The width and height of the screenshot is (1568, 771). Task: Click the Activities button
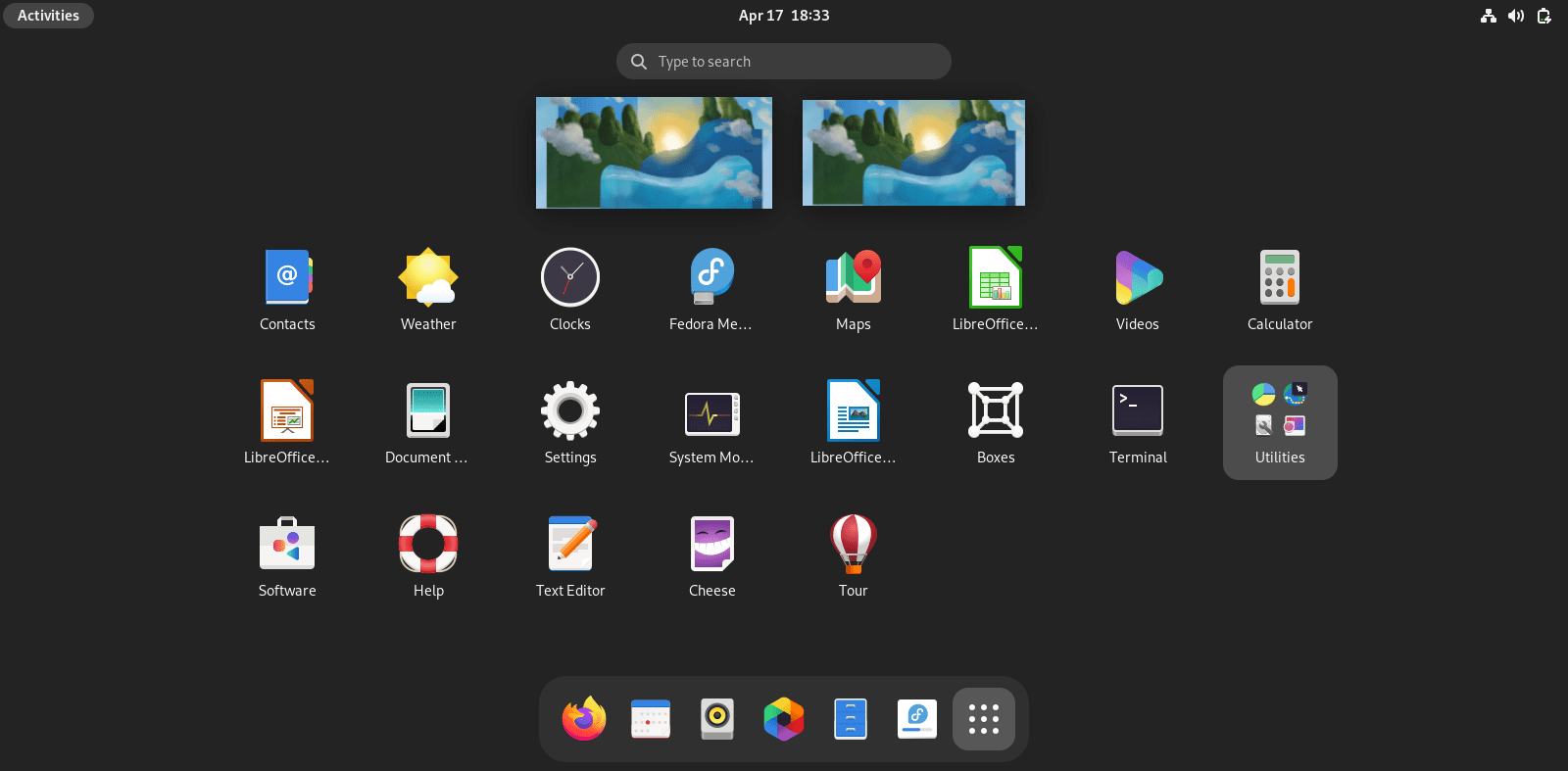click(x=48, y=16)
